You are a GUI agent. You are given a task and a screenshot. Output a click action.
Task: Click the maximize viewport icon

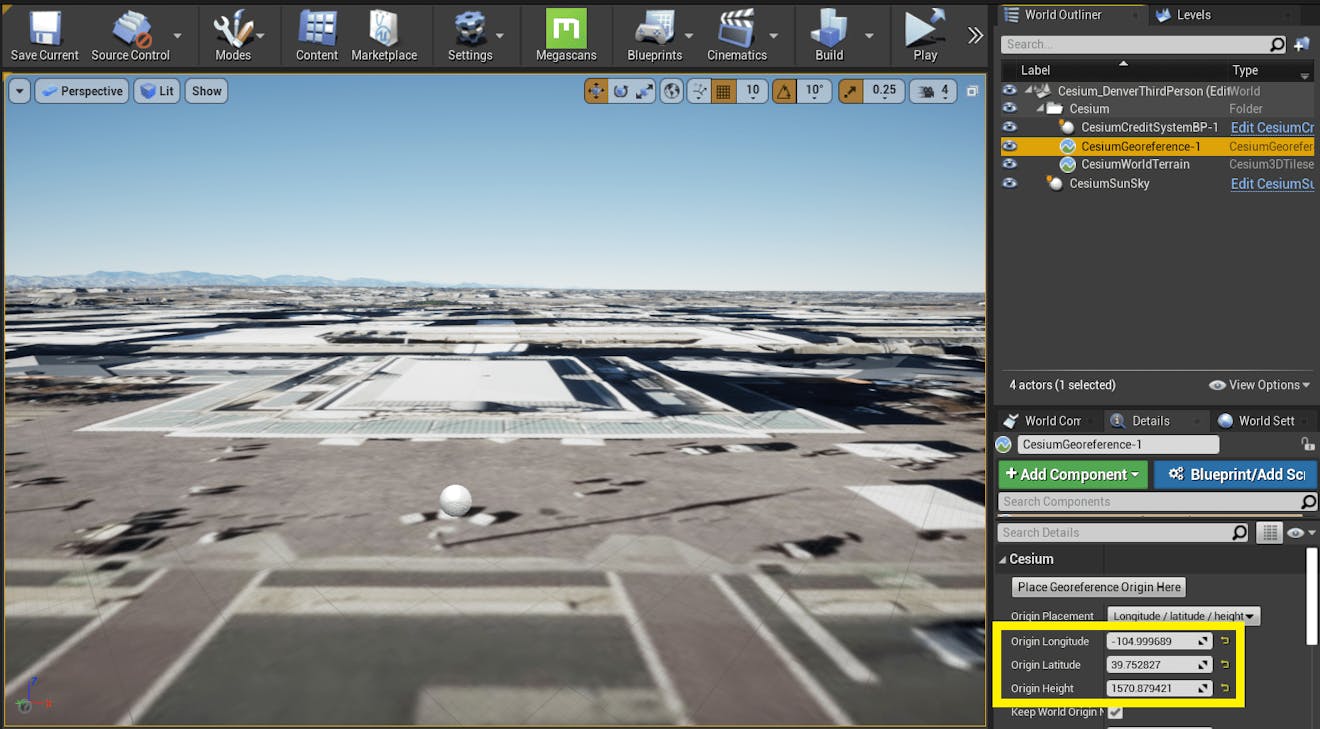click(x=972, y=91)
